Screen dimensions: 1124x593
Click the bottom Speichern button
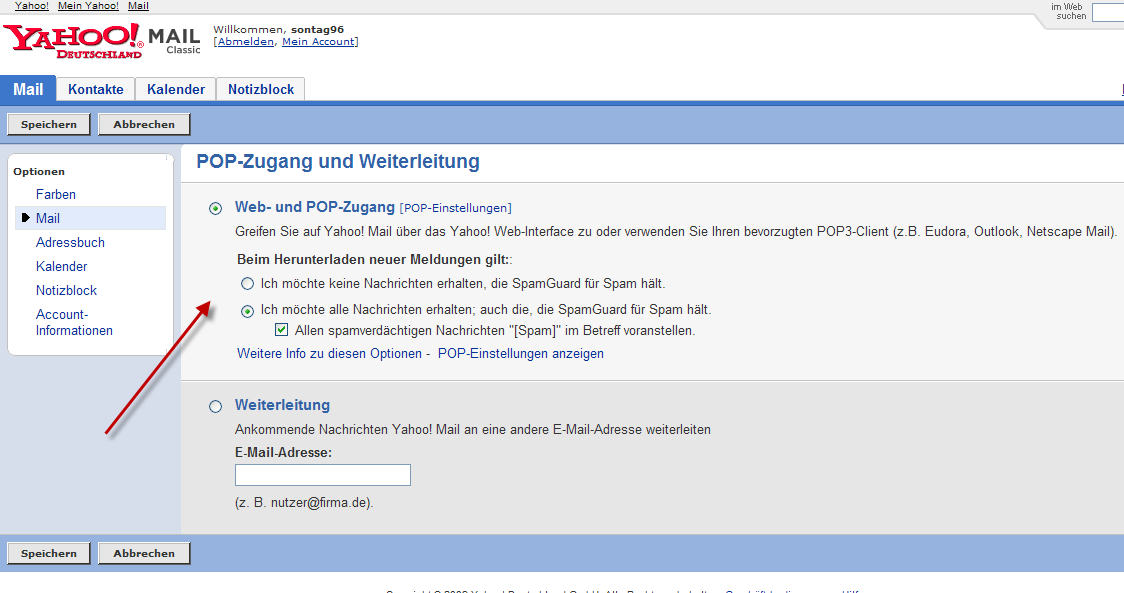pos(49,554)
